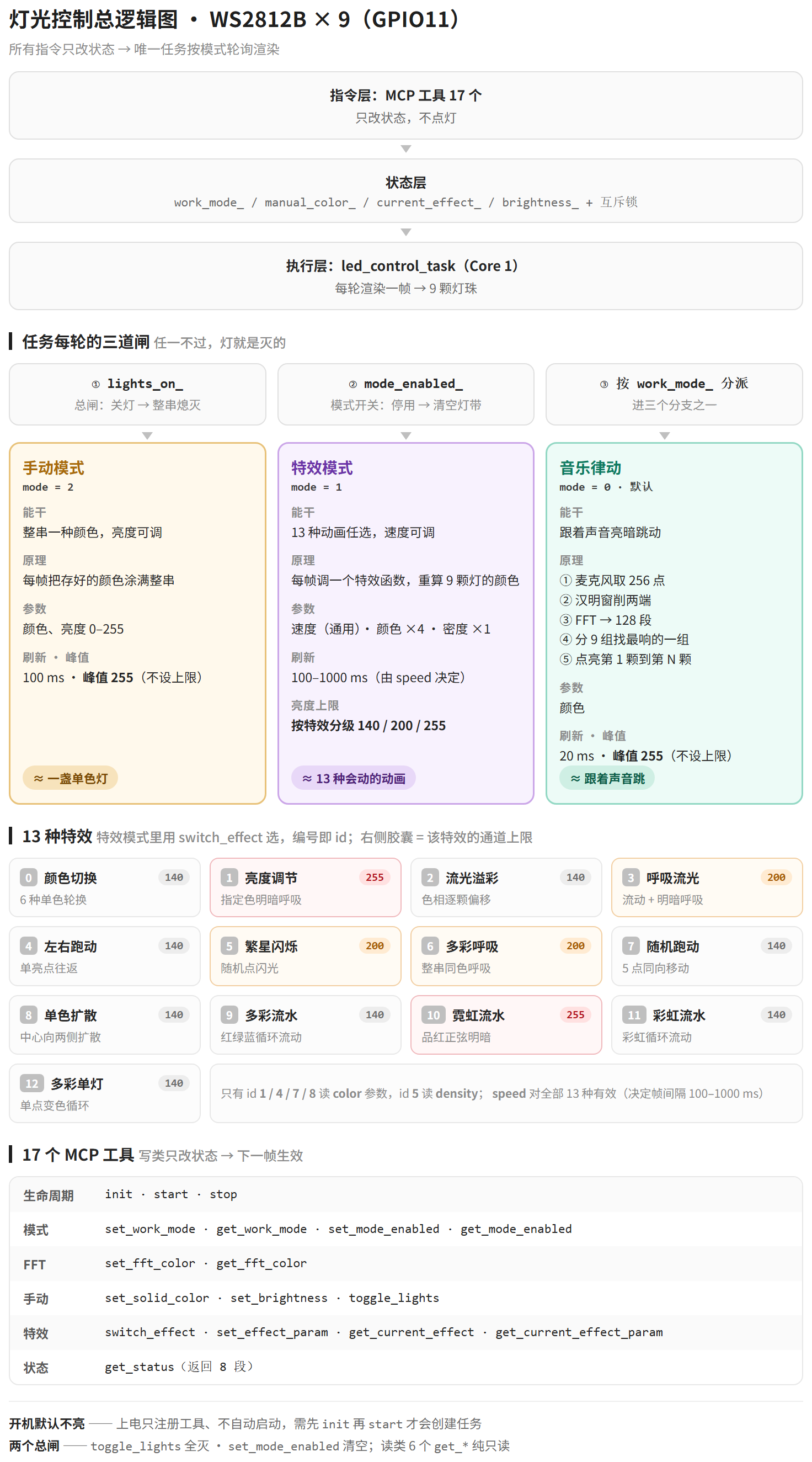
Task: Click the 13 种会动的动画 pill
Action: pos(353,778)
